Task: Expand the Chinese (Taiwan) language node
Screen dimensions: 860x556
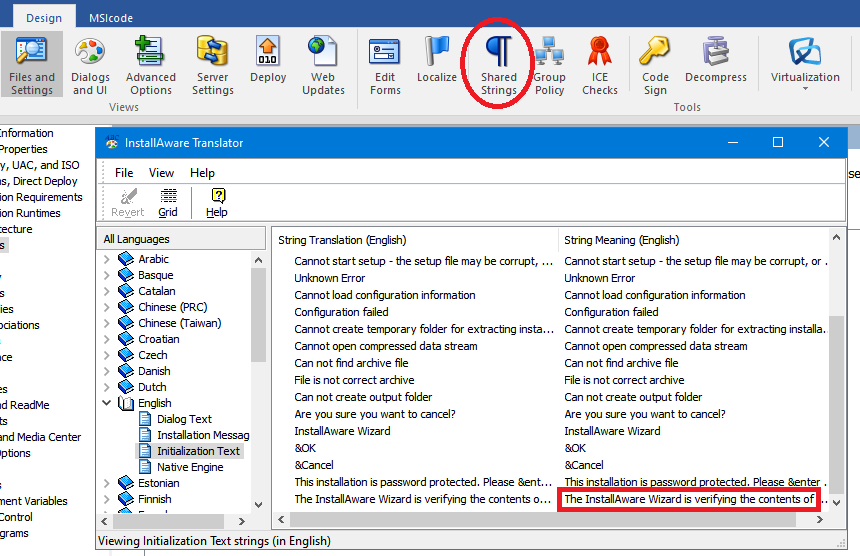Action: coord(107,323)
